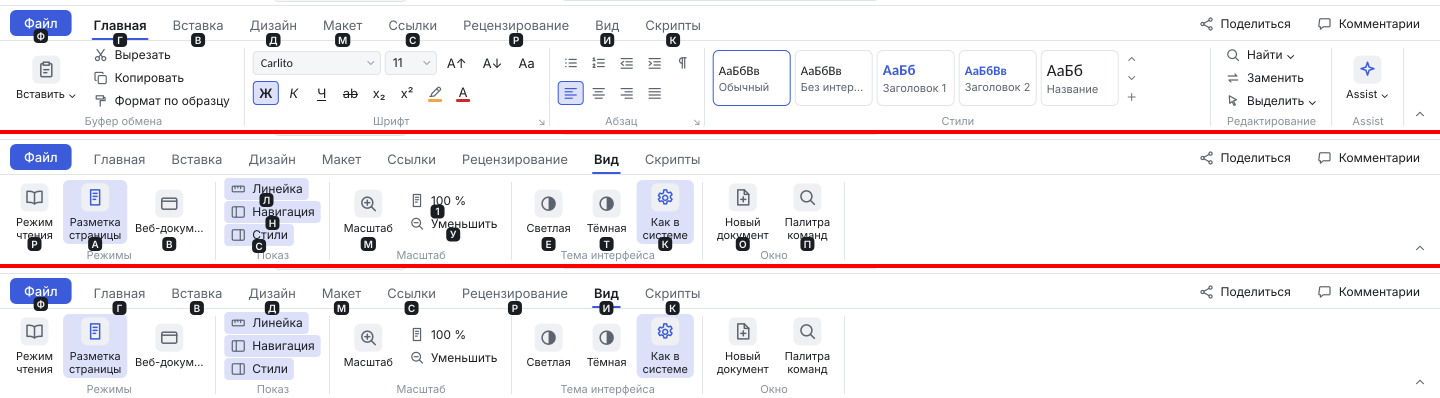Screen dimensions: 1440x398
Task: Open Абзац group dialog launcher
Action: click(x=697, y=122)
